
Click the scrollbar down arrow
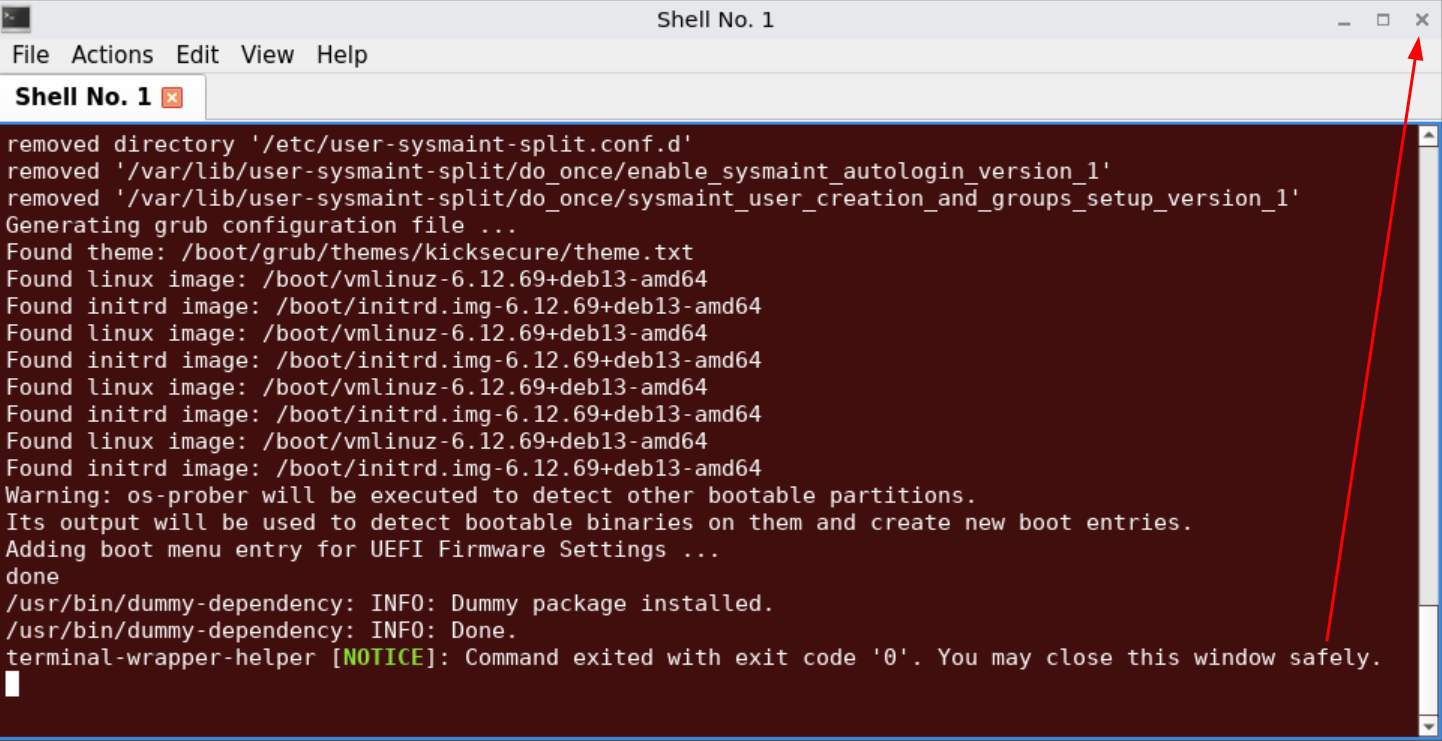click(x=1428, y=726)
